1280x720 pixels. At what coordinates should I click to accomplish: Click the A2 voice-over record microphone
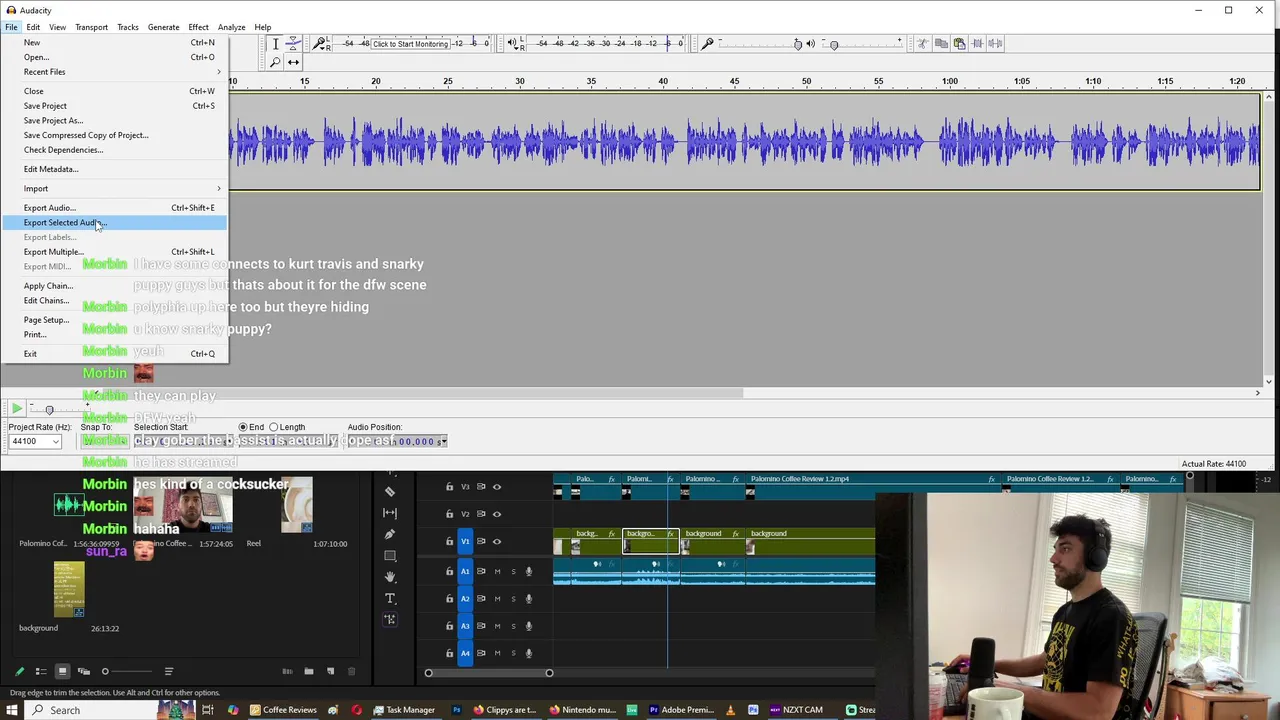(x=529, y=599)
